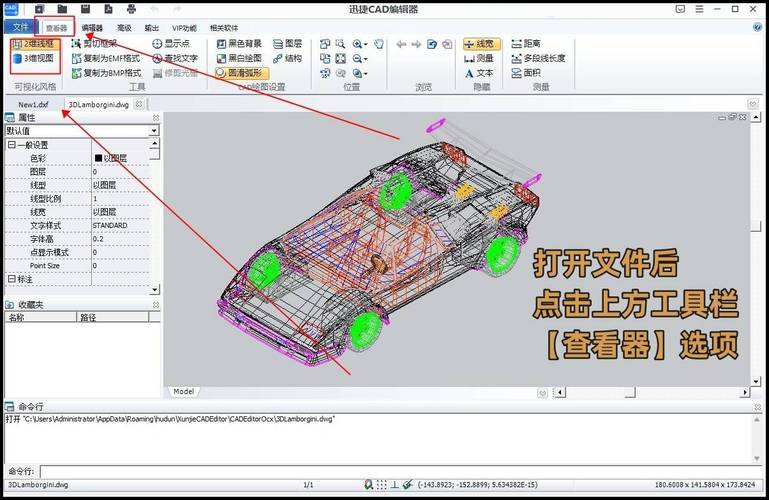Select the 距离 distance measure tool
The image size is (769, 500).
click(x=526, y=44)
